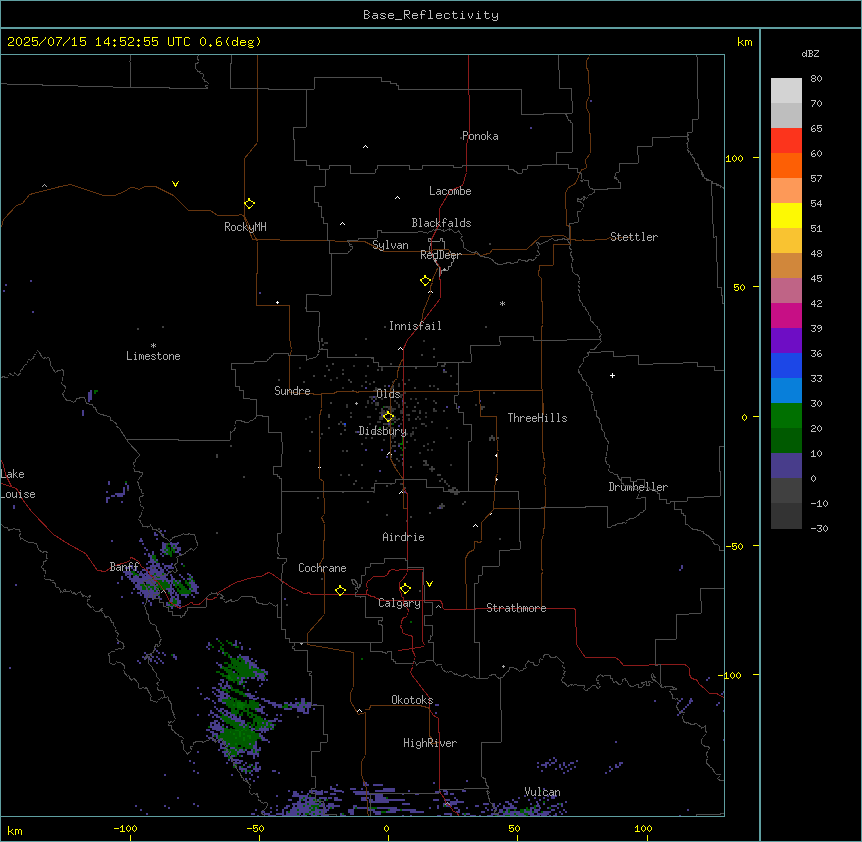Choose the royal blue 33-36 dBZ swatch

pyautogui.click(x=786, y=365)
